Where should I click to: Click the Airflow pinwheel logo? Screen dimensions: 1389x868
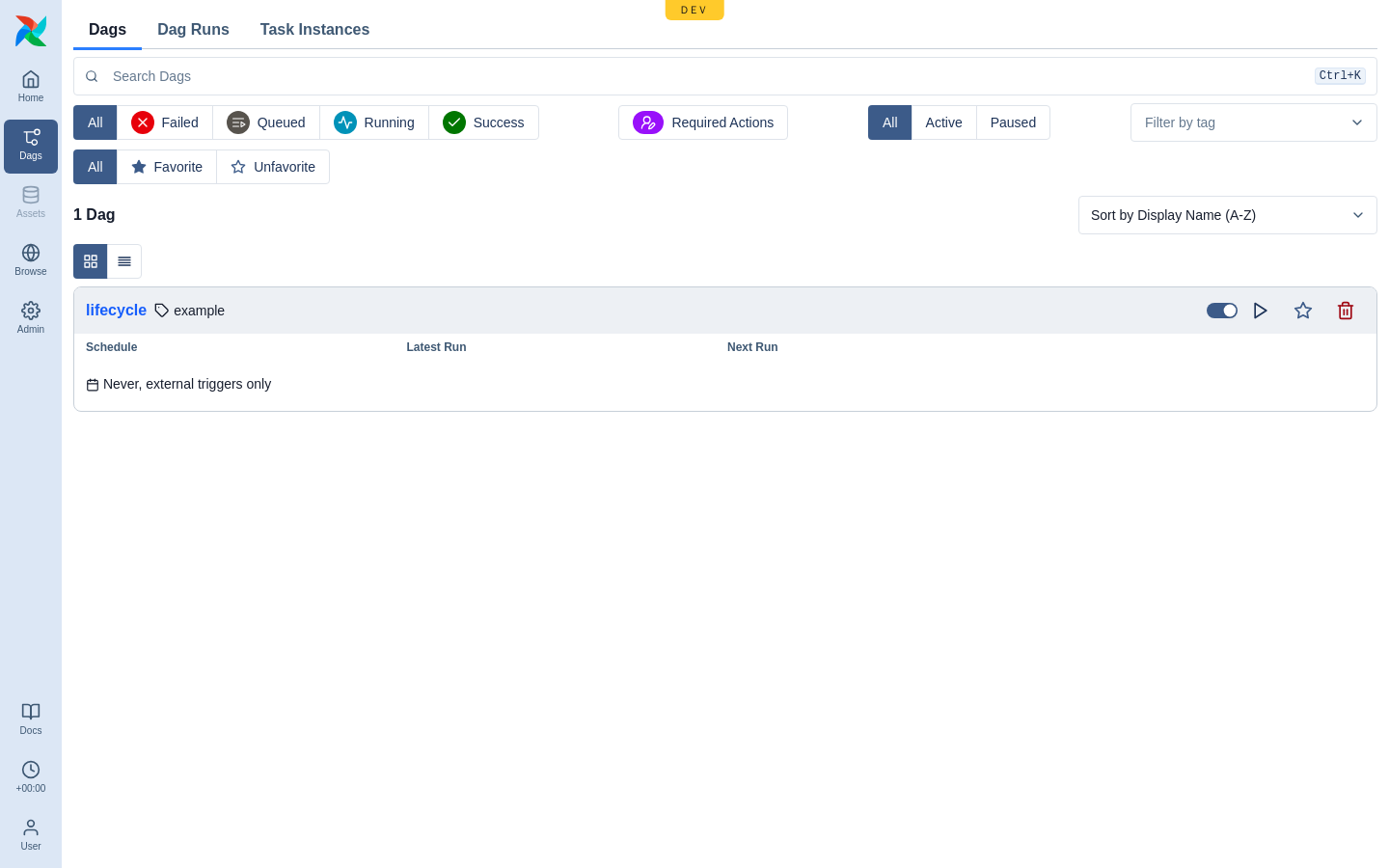[x=31, y=31]
